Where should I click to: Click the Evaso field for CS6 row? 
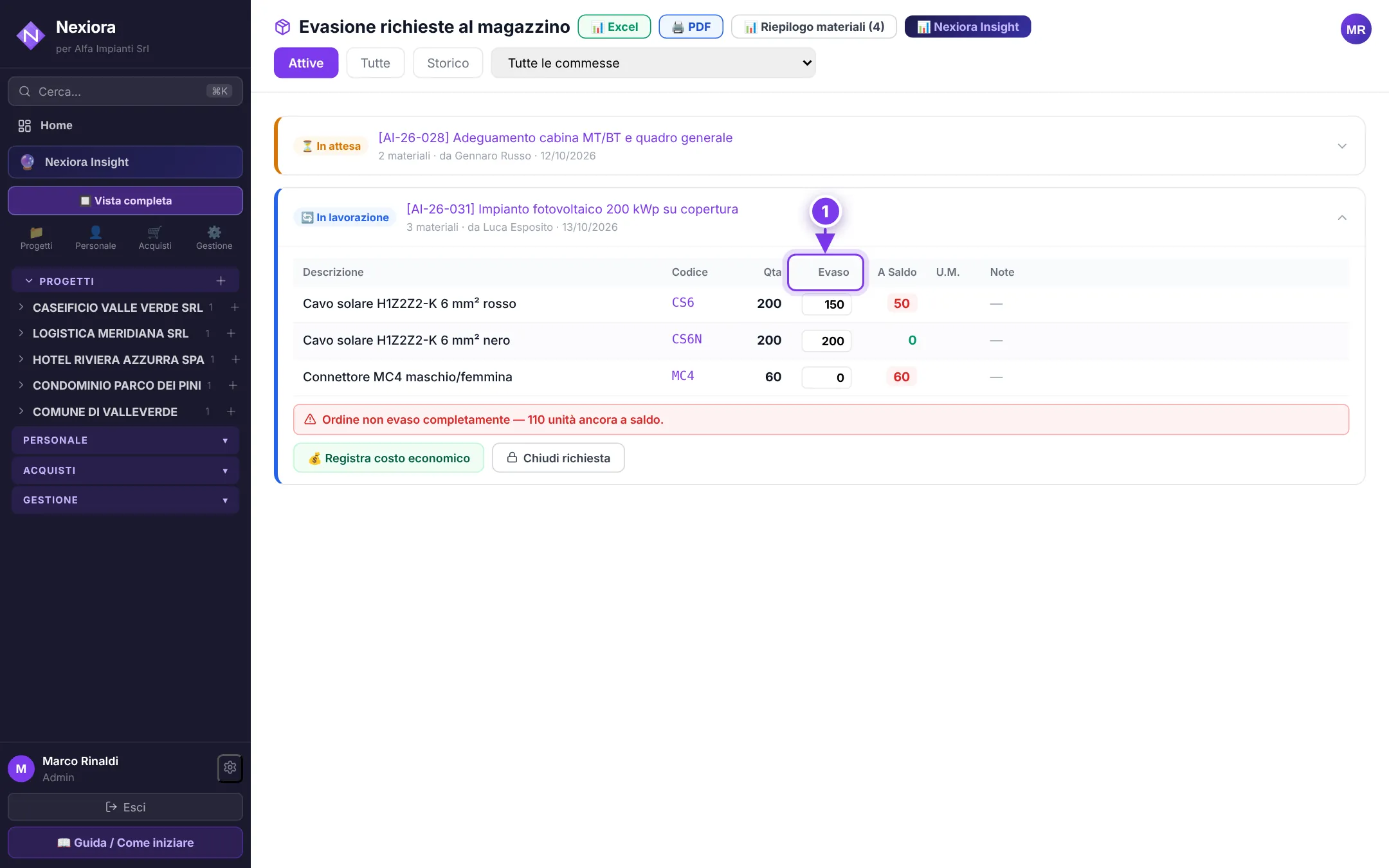pos(826,304)
